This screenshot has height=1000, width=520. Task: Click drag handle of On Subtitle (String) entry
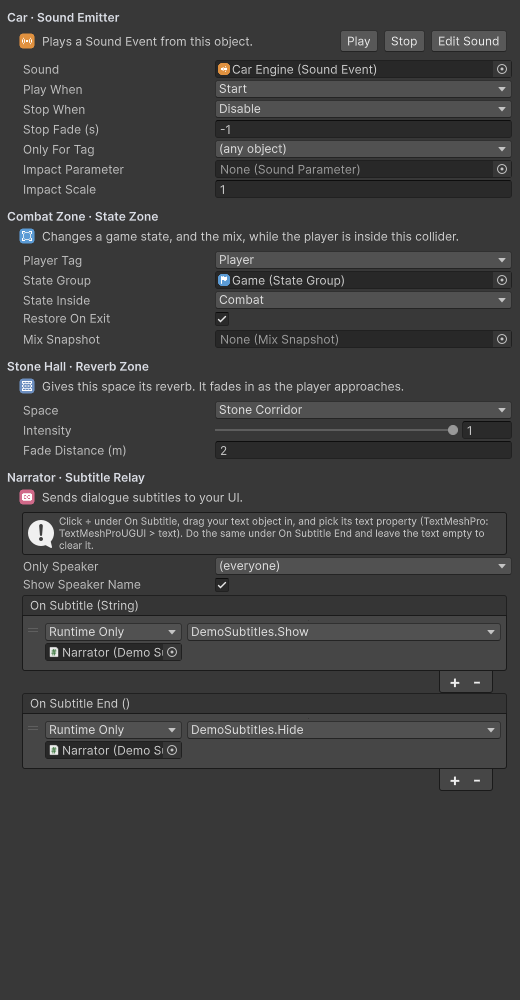tap(33, 631)
